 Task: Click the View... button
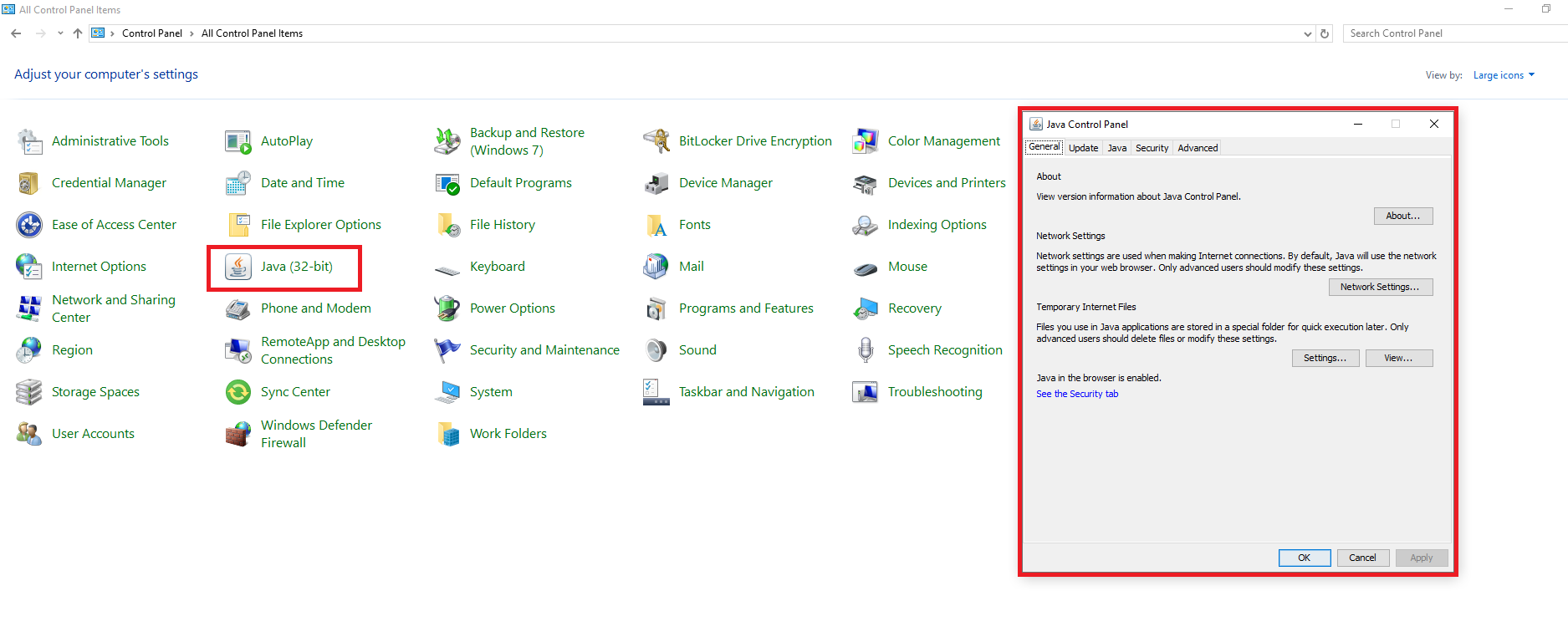tap(1398, 358)
